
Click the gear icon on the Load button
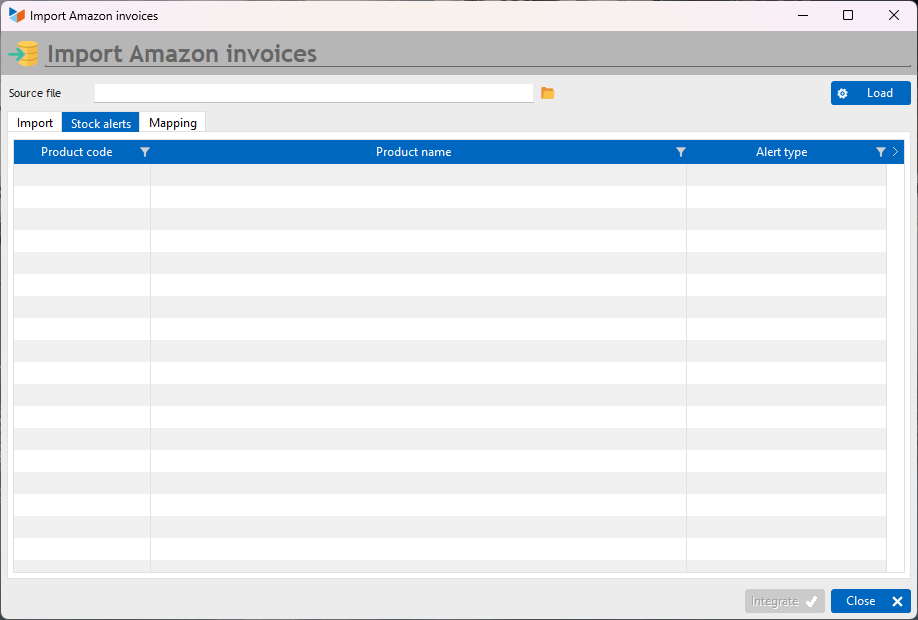click(842, 94)
